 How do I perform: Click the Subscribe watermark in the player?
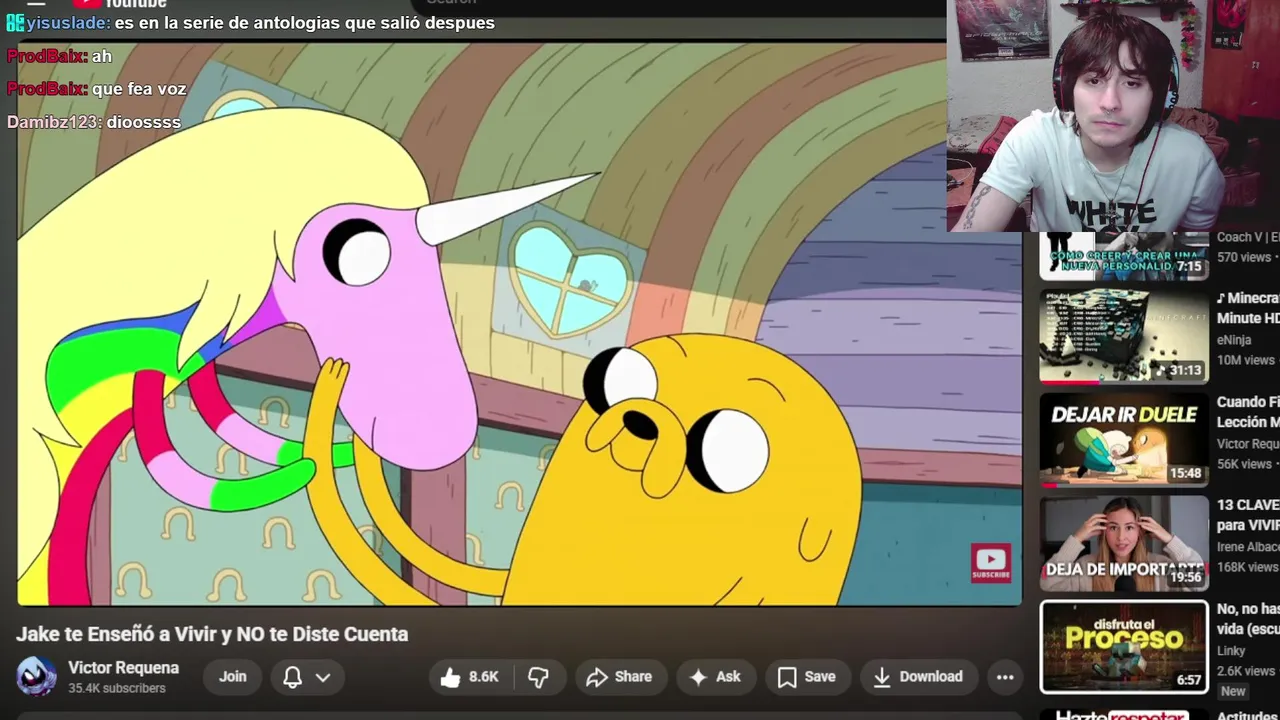(991, 563)
